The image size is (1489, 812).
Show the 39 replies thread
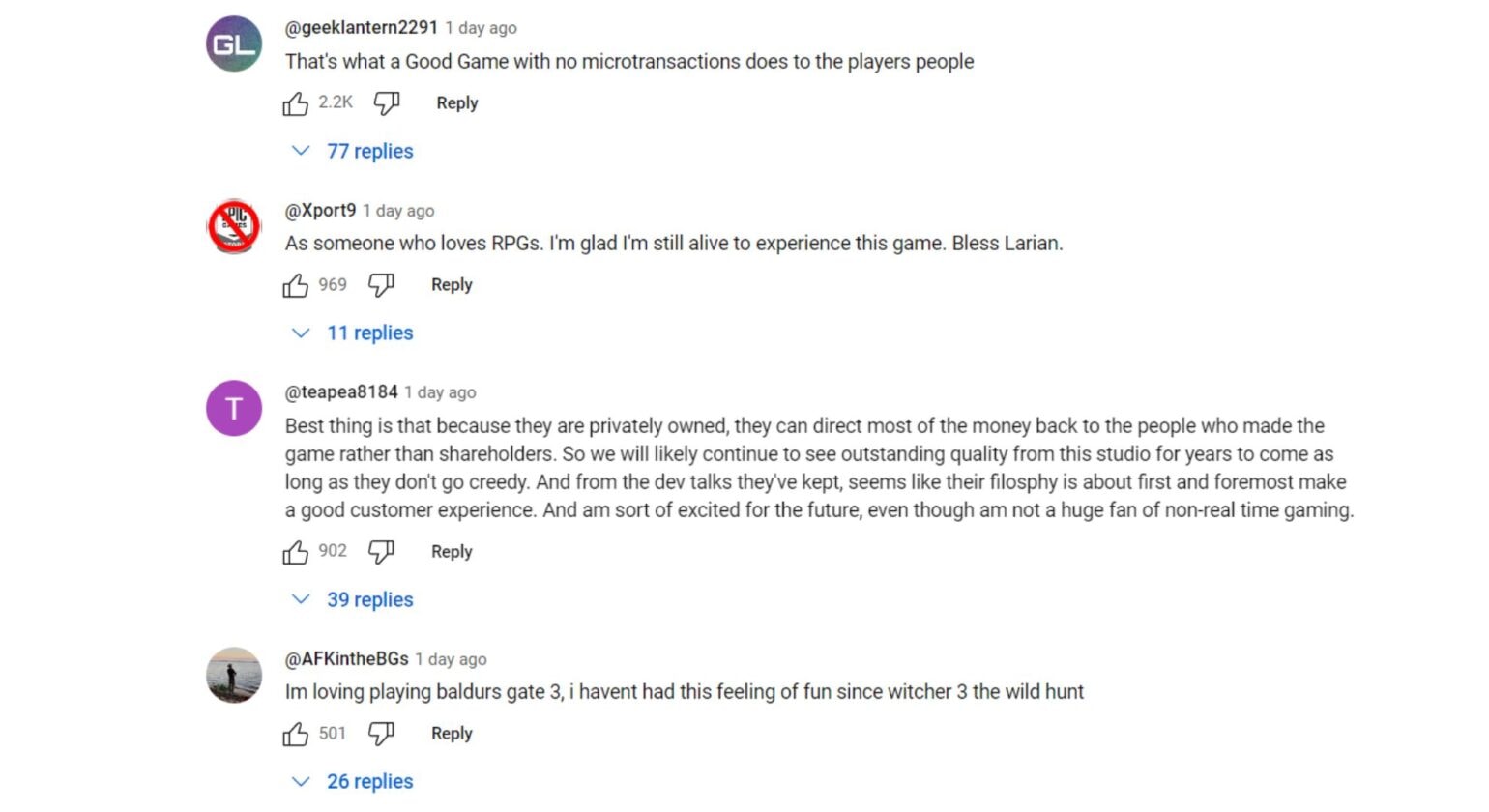tap(368, 599)
